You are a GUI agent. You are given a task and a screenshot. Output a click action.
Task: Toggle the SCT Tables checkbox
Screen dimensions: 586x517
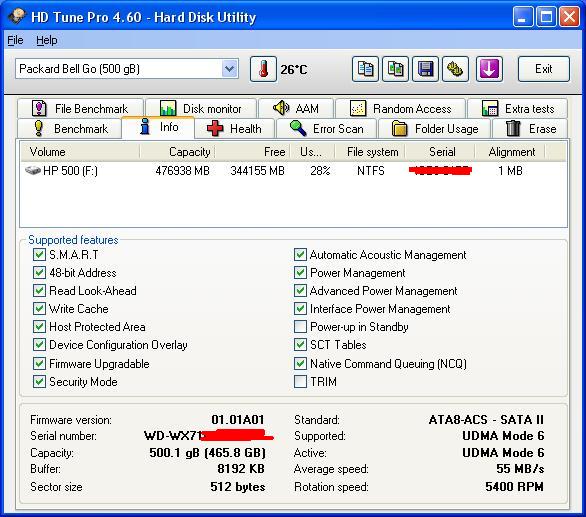(x=300, y=344)
